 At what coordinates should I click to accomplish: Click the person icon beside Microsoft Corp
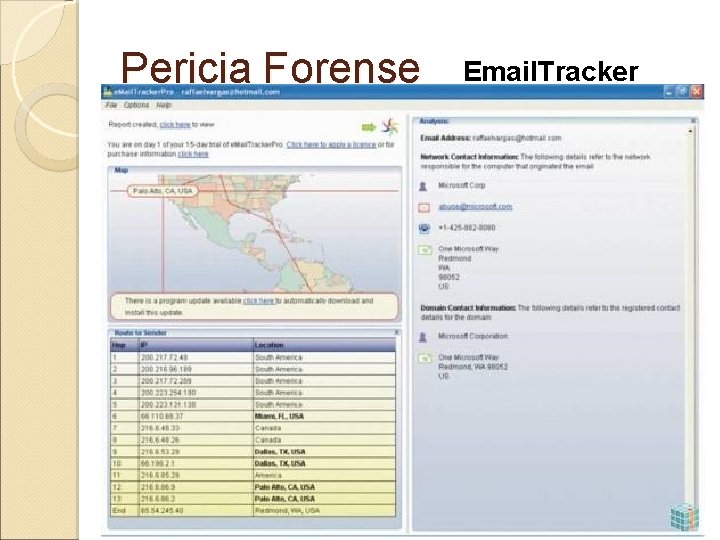tap(423, 186)
